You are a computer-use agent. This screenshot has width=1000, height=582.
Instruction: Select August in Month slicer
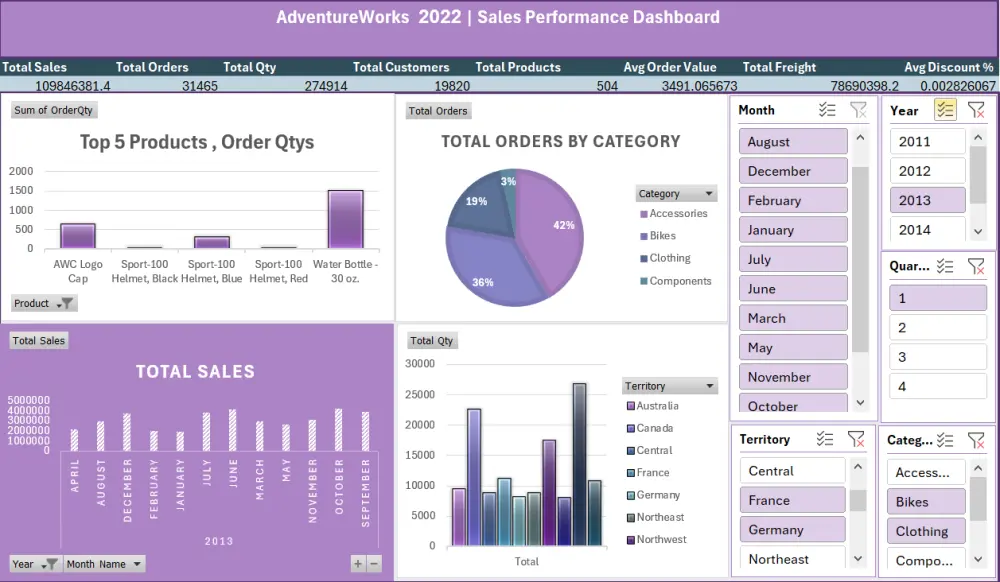pos(793,142)
